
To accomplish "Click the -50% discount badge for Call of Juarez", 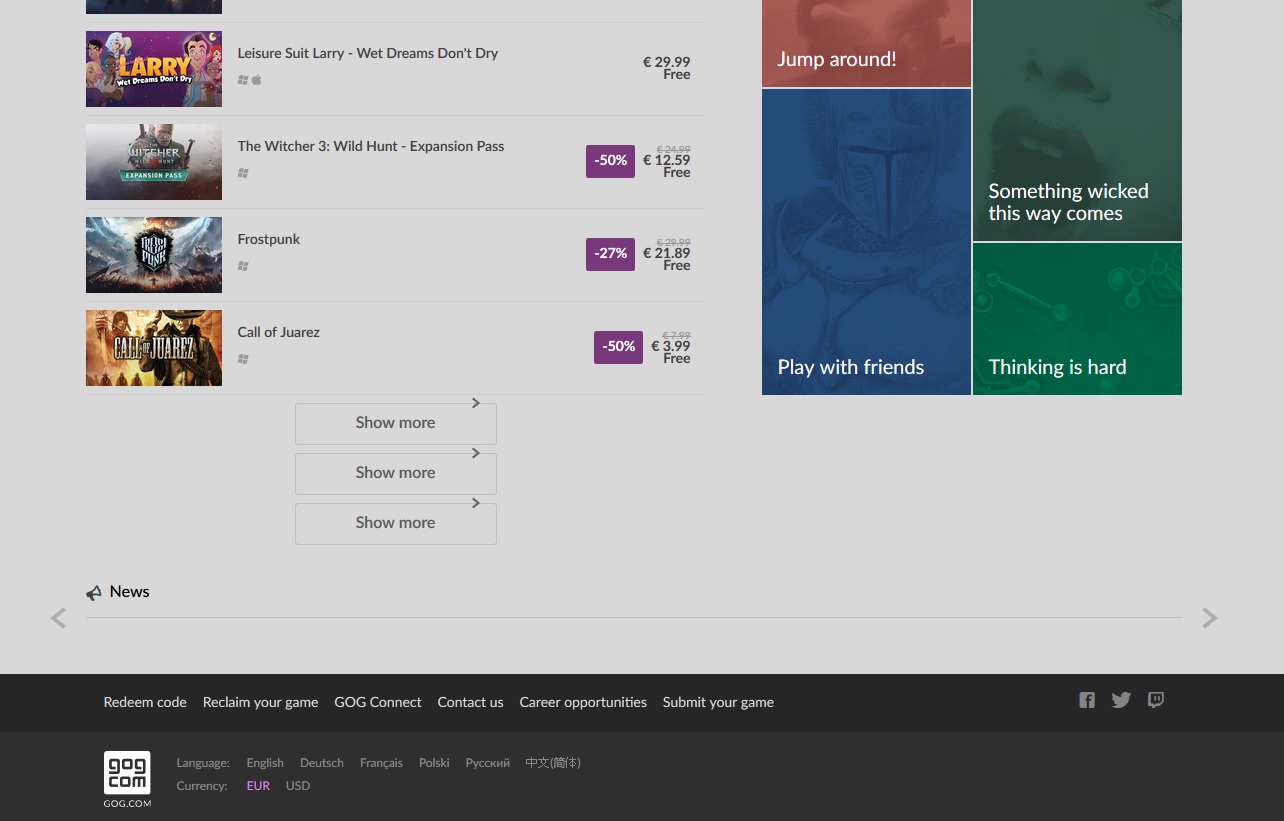I will tap(618, 347).
